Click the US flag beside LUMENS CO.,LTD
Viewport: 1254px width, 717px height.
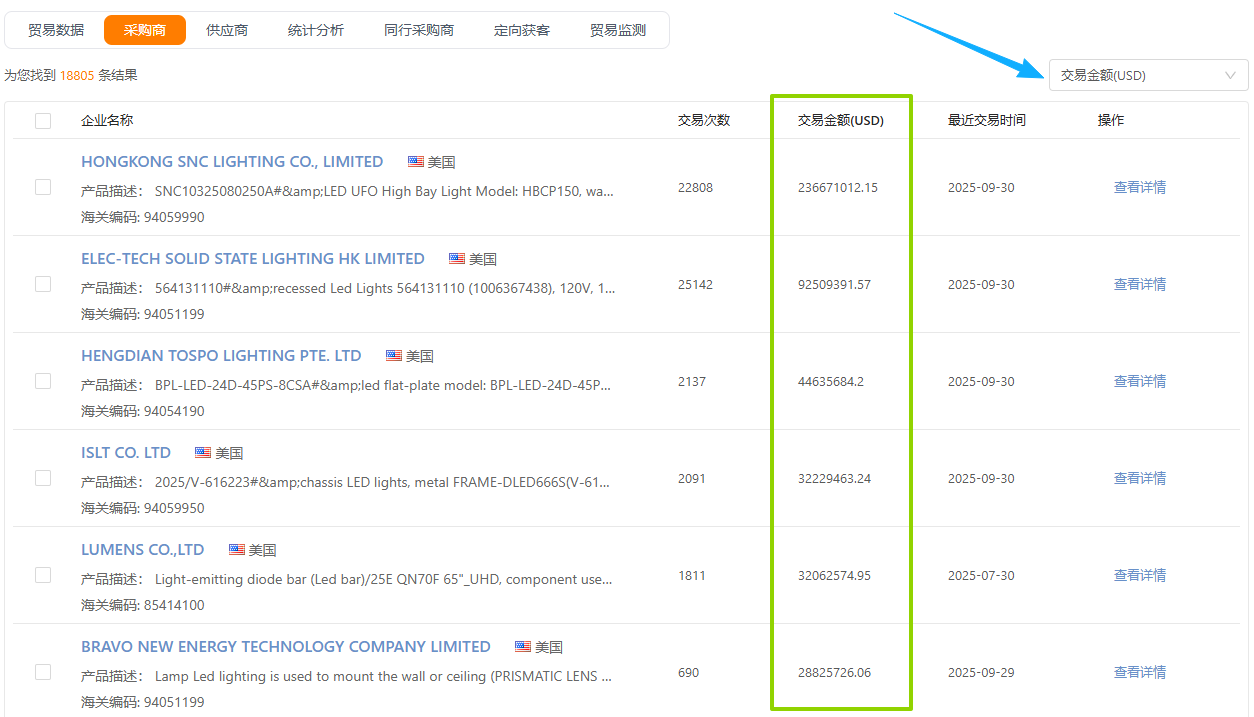(x=237, y=550)
